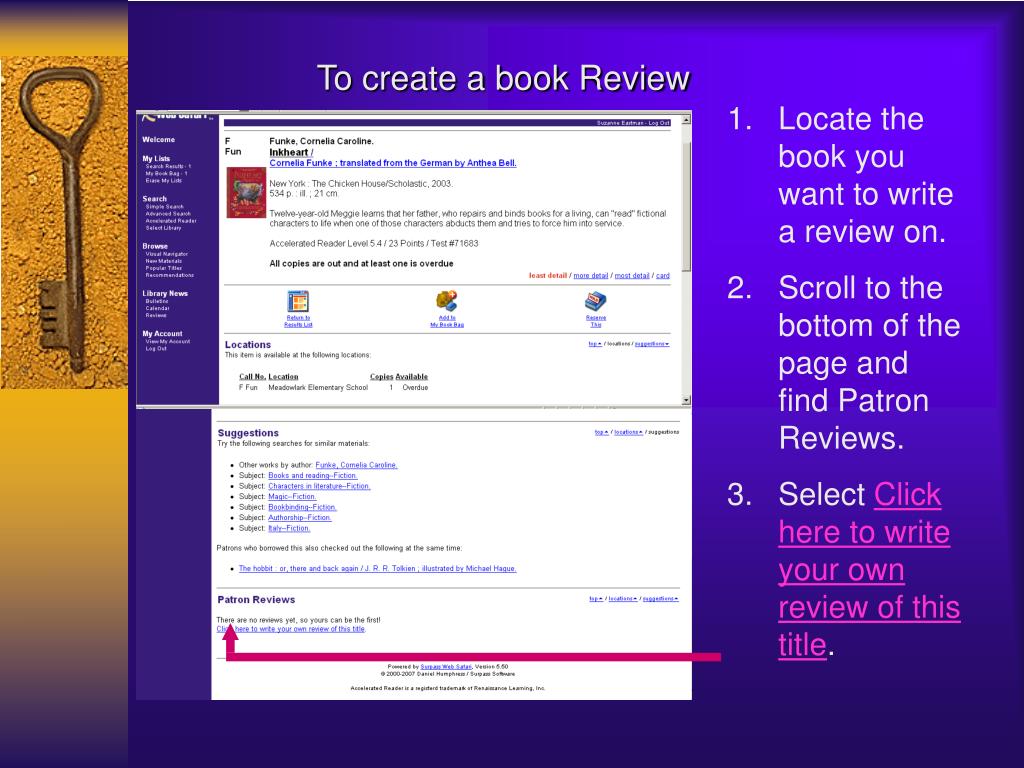
Task: Open subject Books and reading--Fiction
Action: click(x=312, y=475)
